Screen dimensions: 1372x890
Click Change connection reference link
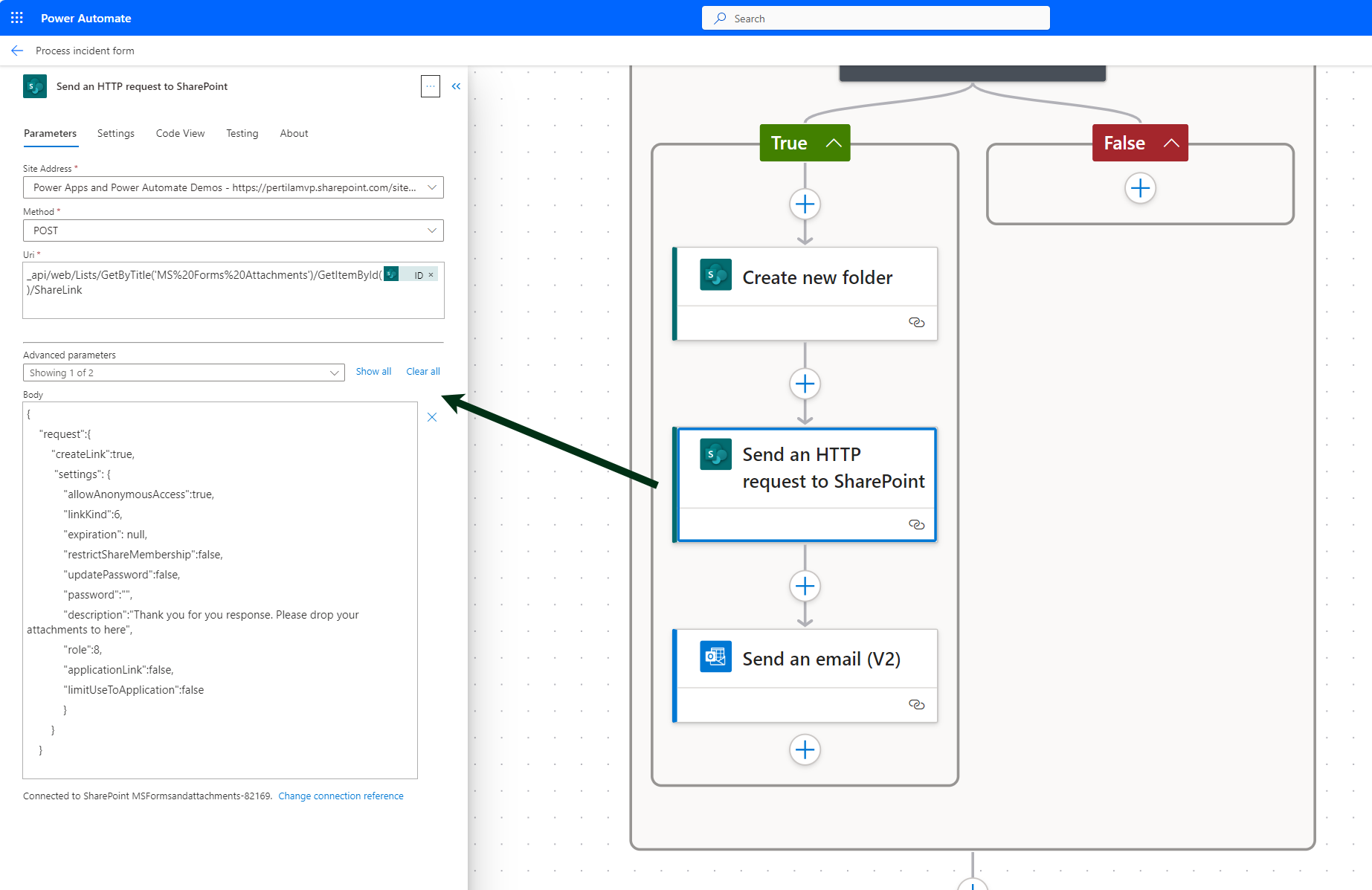coord(341,796)
